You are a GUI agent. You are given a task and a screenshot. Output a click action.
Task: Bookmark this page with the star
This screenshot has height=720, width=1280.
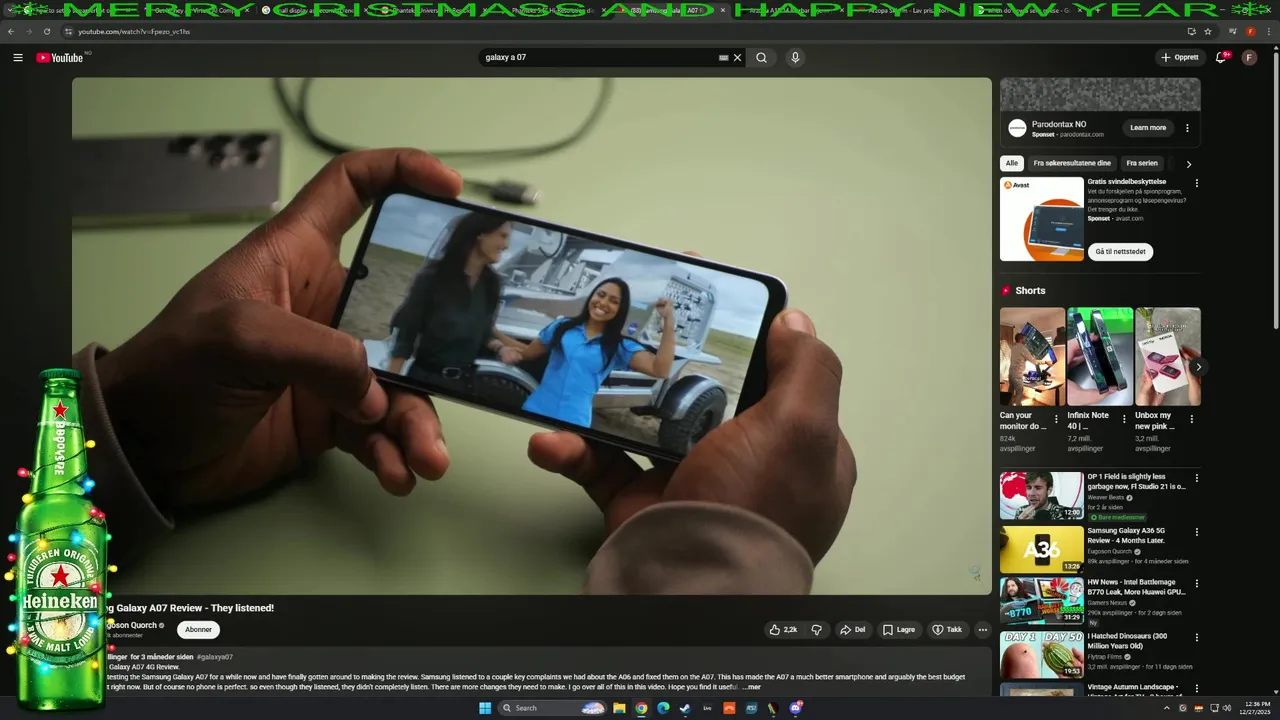click(1208, 32)
